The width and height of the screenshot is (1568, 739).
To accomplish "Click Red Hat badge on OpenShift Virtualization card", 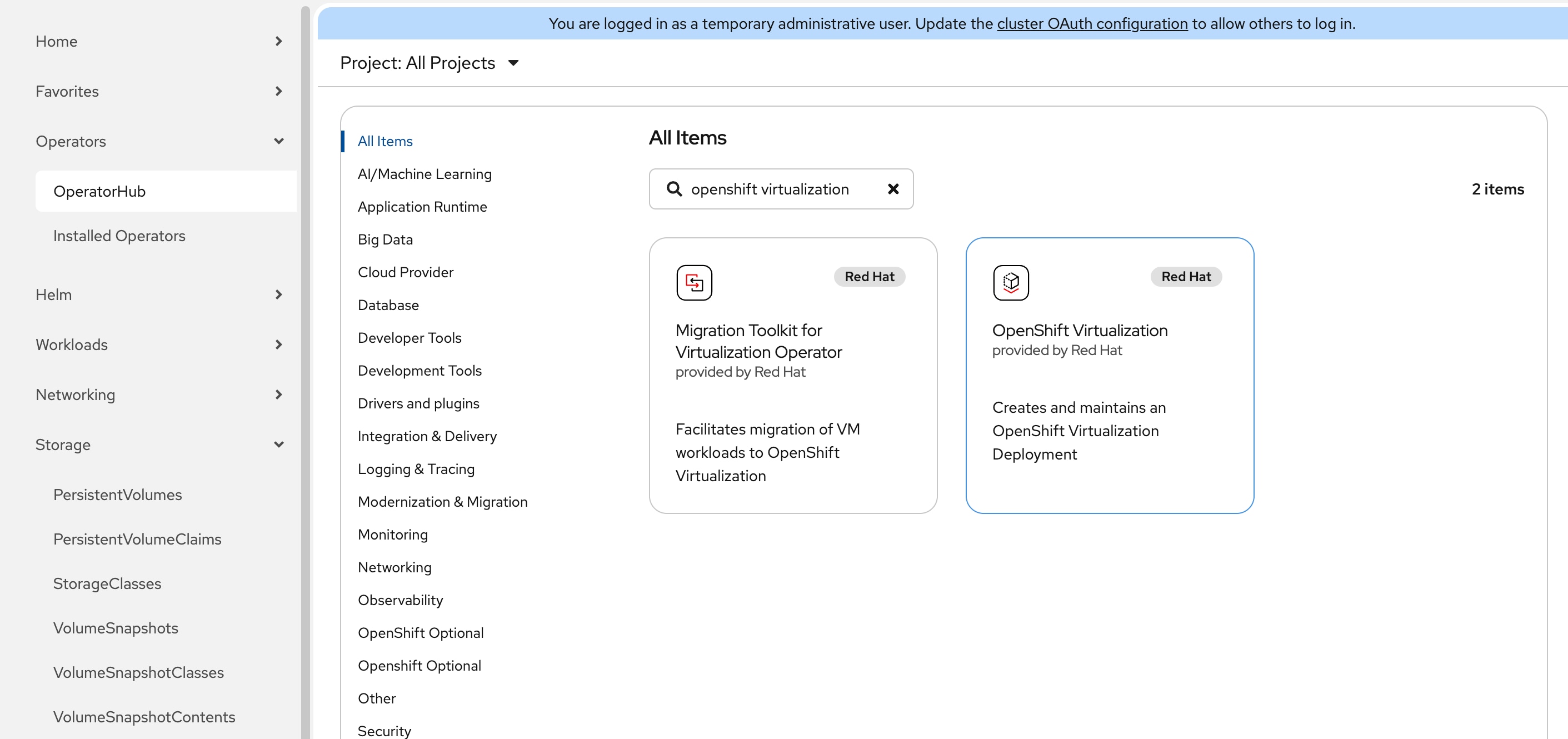I will coord(1186,276).
